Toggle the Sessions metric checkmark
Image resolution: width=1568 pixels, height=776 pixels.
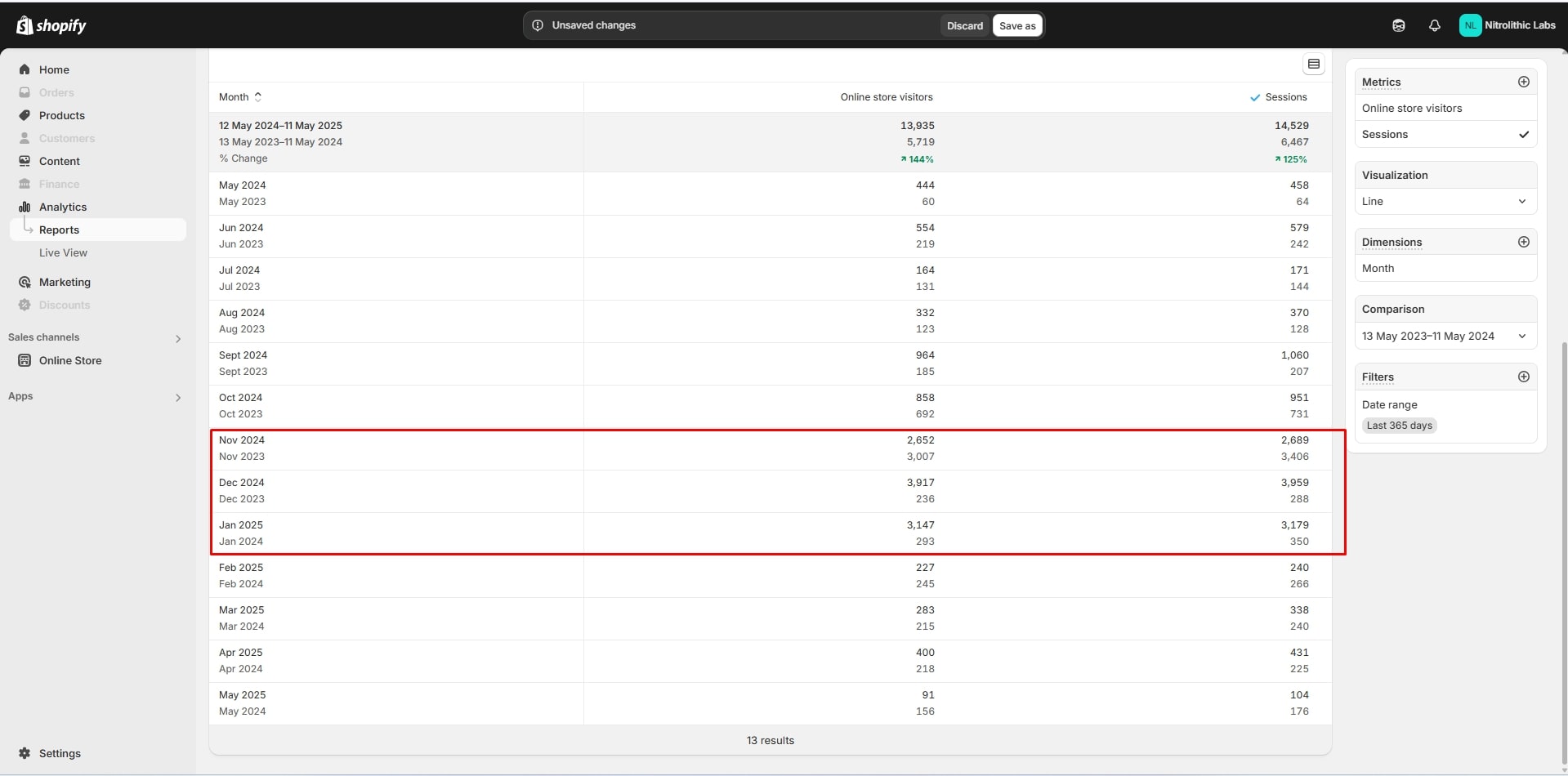1523,134
